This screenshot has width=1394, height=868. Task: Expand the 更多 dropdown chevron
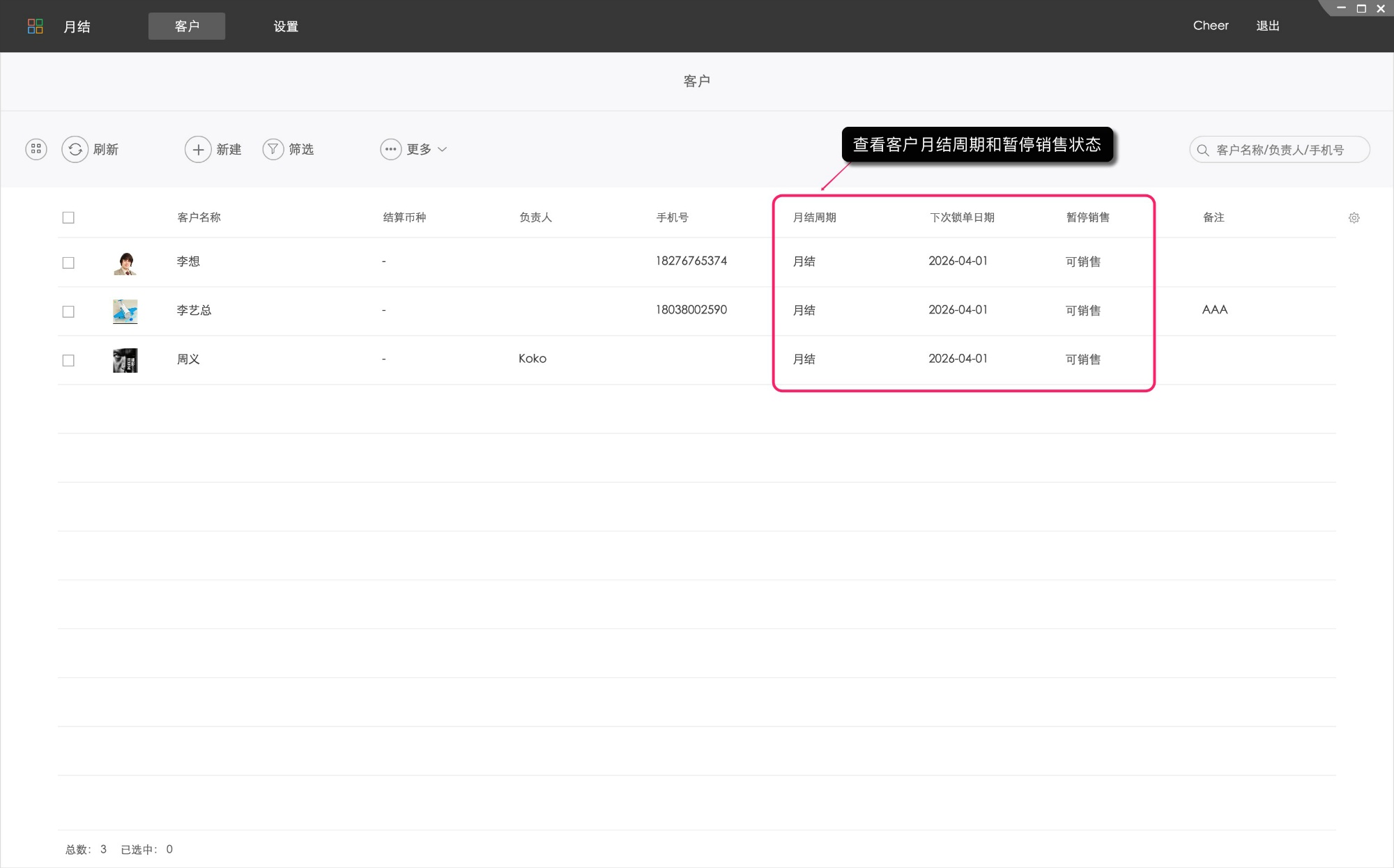click(443, 149)
